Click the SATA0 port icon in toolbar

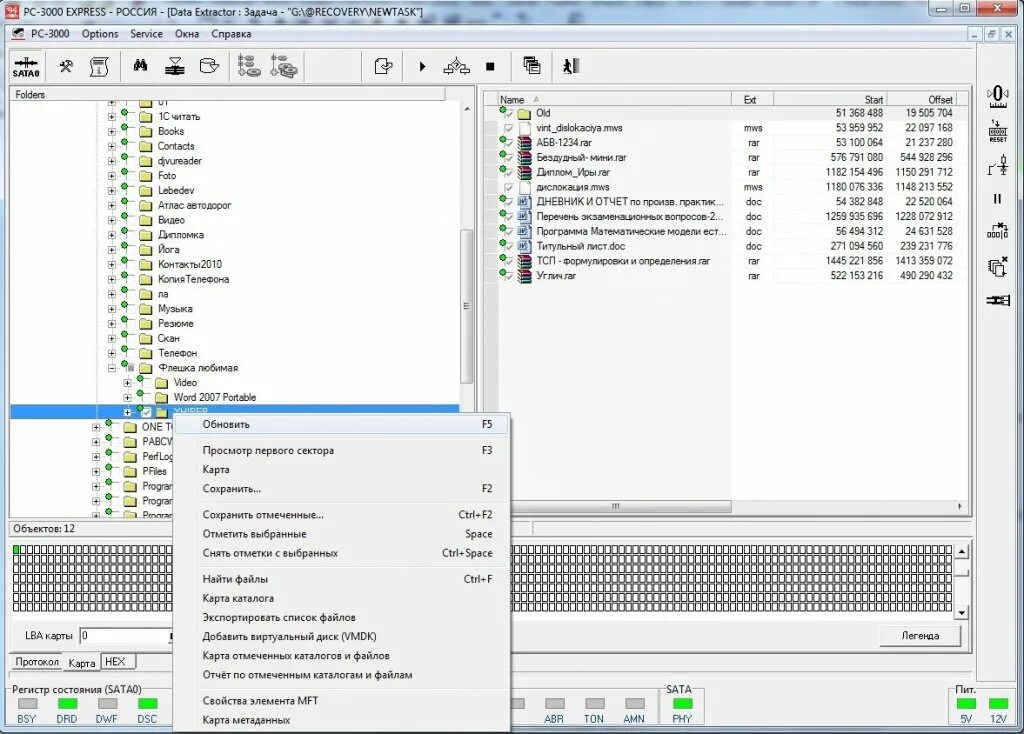26,67
